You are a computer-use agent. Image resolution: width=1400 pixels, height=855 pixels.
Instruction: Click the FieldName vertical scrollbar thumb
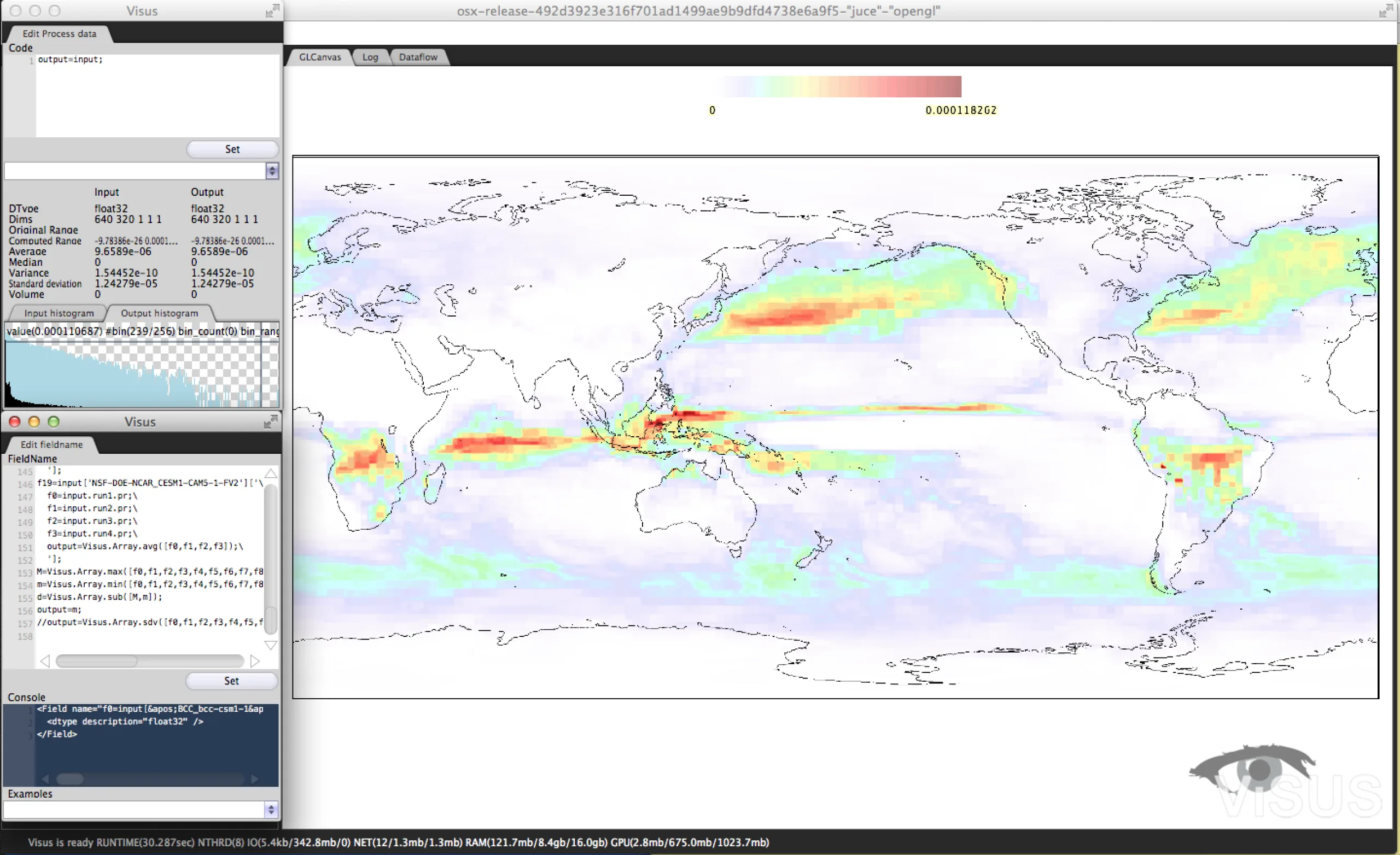pos(271,620)
